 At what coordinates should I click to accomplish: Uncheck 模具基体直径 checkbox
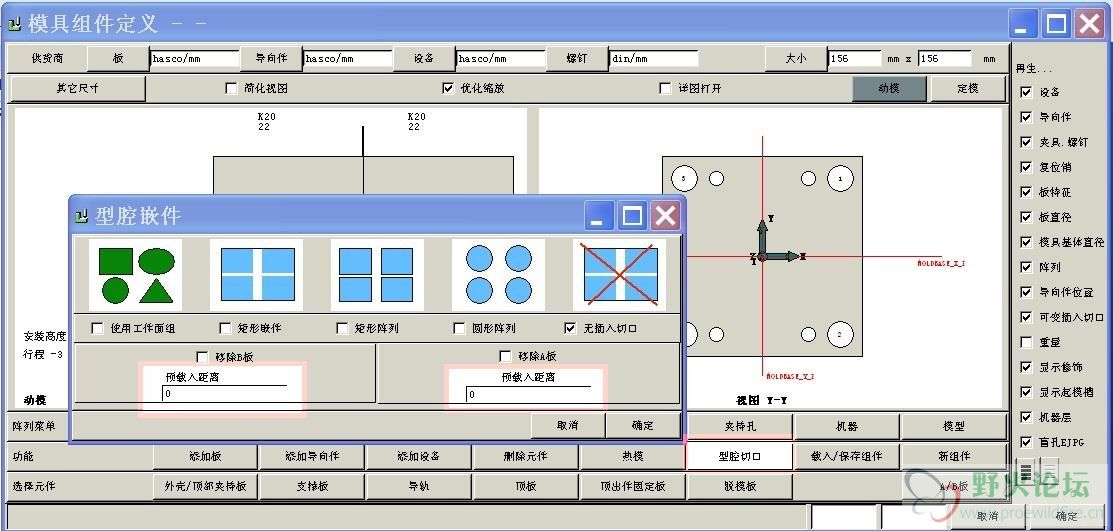point(1026,242)
